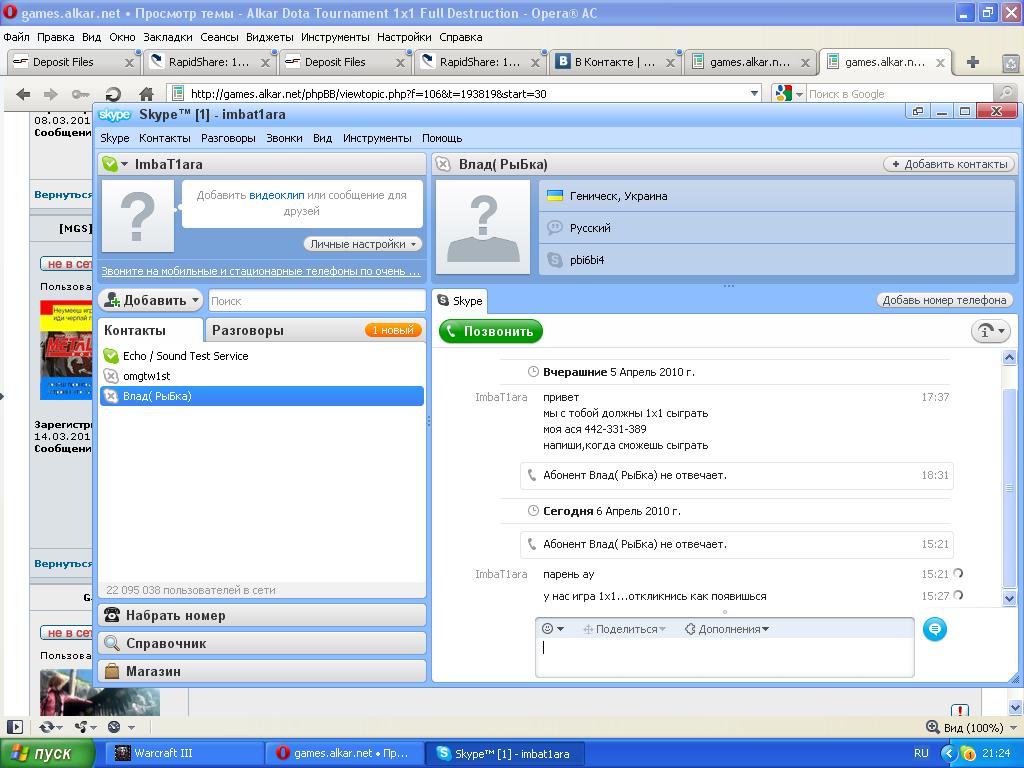Close first RapidShare Opera tab
The width and height of the screenshot is (1024, 768).
(x=265, y=63)
